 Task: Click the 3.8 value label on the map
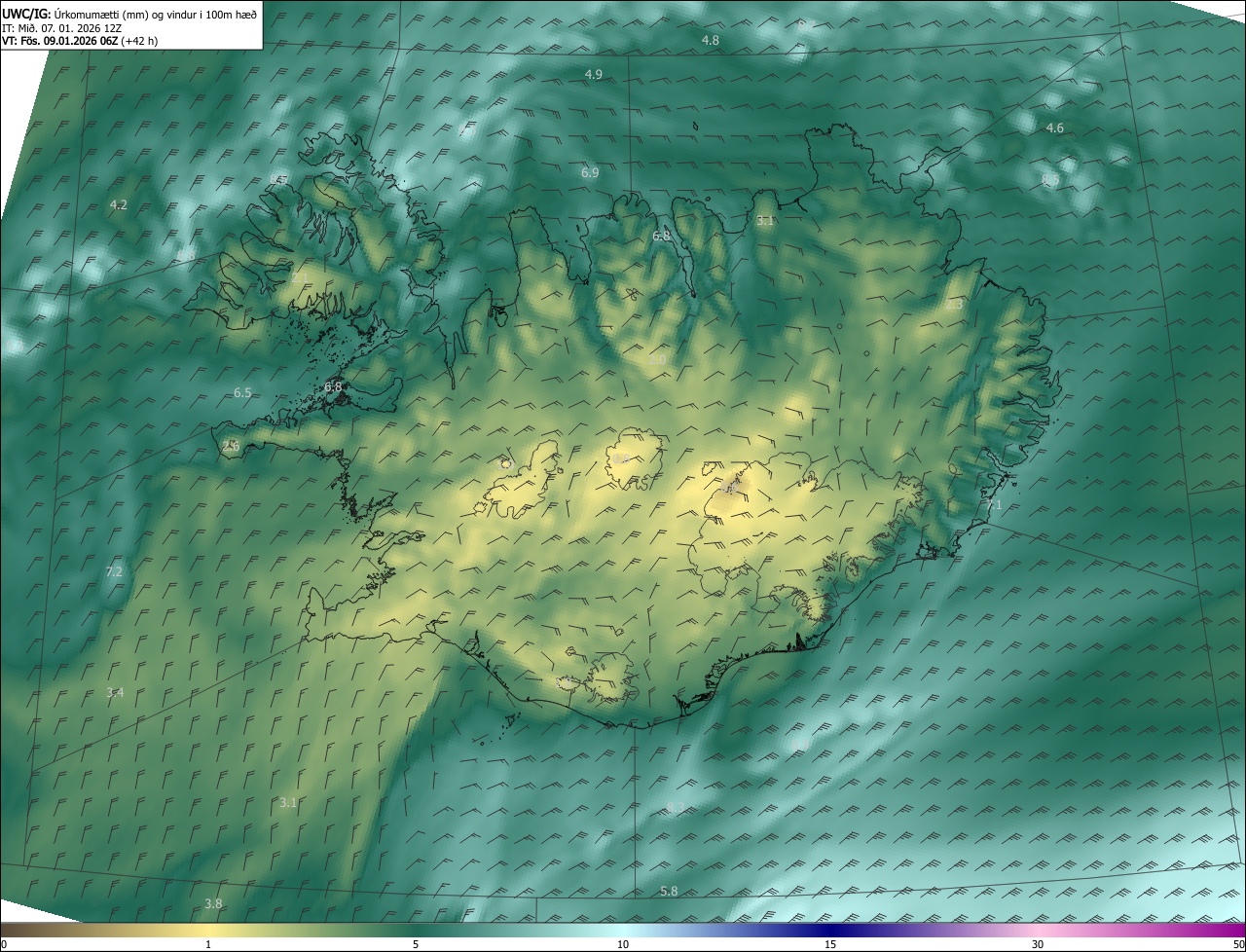click(x=213, y=903)
